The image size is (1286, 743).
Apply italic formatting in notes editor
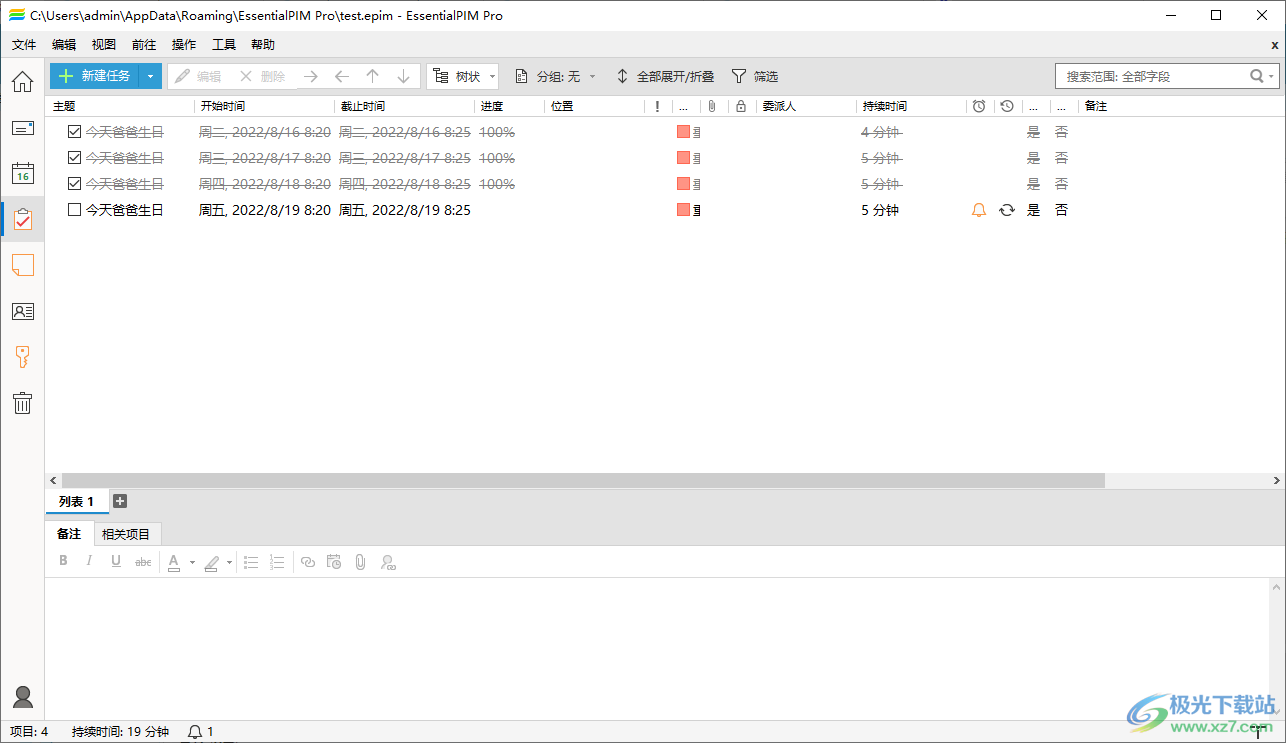tap(89, 562)
